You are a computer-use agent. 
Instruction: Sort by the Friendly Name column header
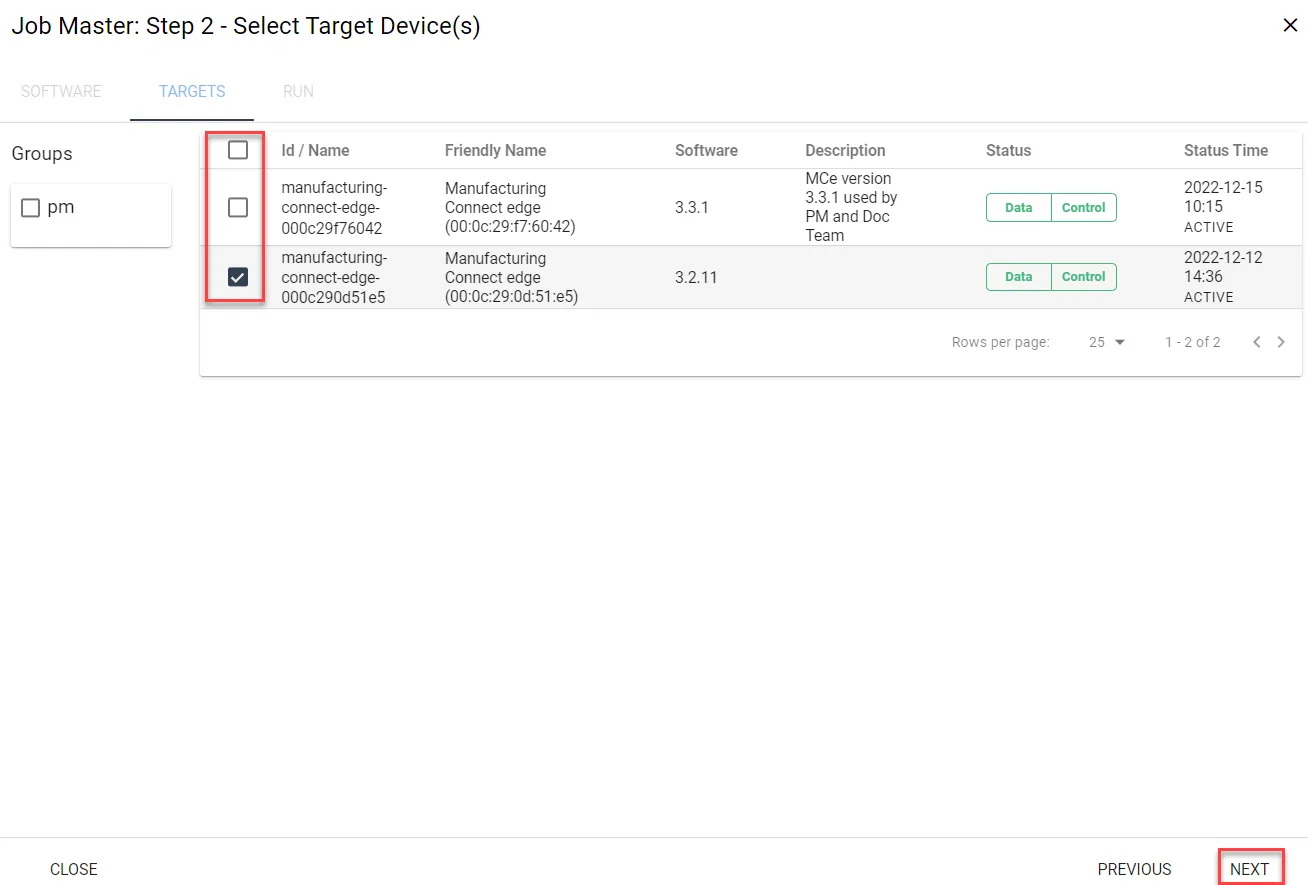tap(495, 150)
